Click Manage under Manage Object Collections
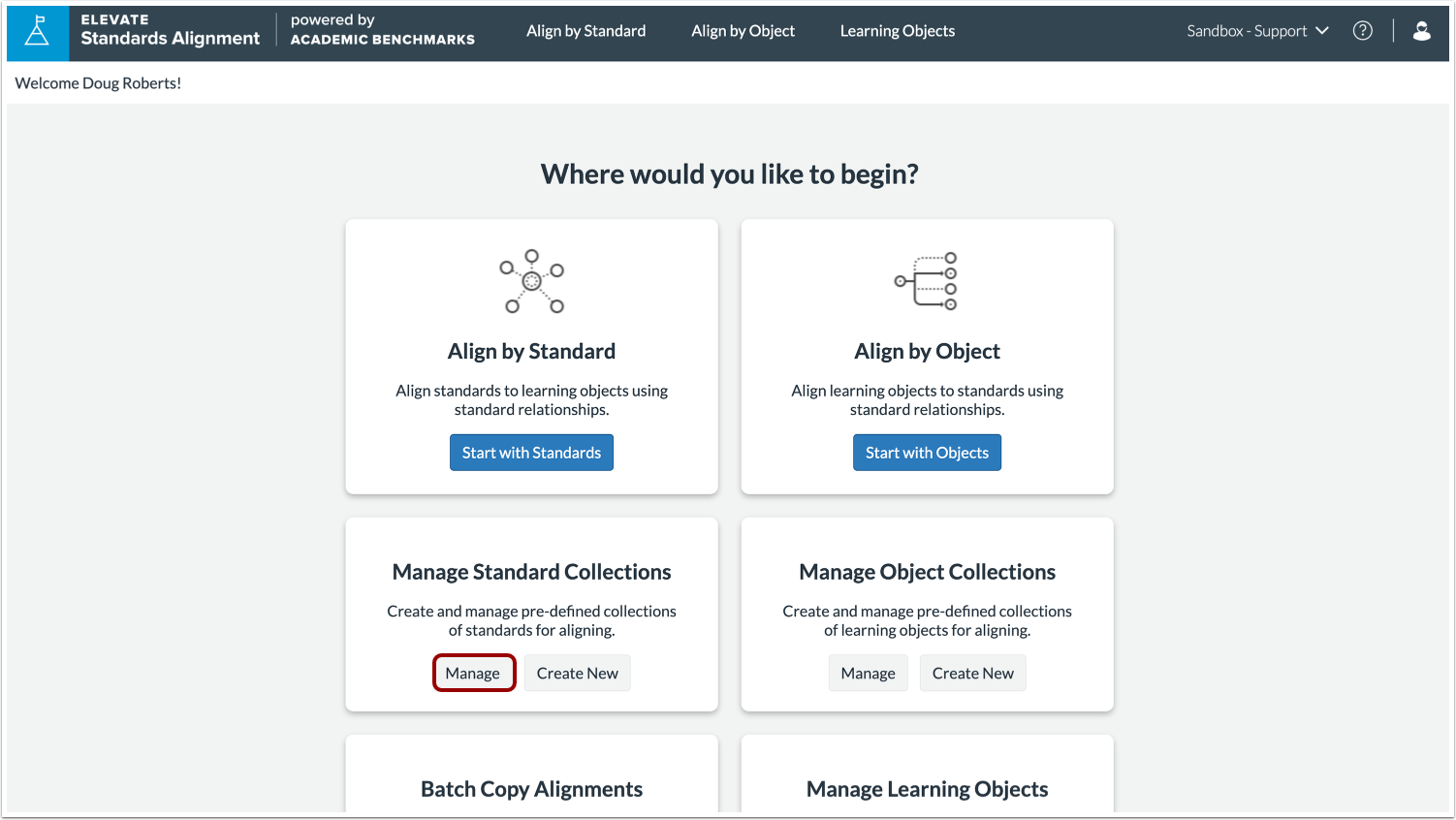 click(868, 673)
